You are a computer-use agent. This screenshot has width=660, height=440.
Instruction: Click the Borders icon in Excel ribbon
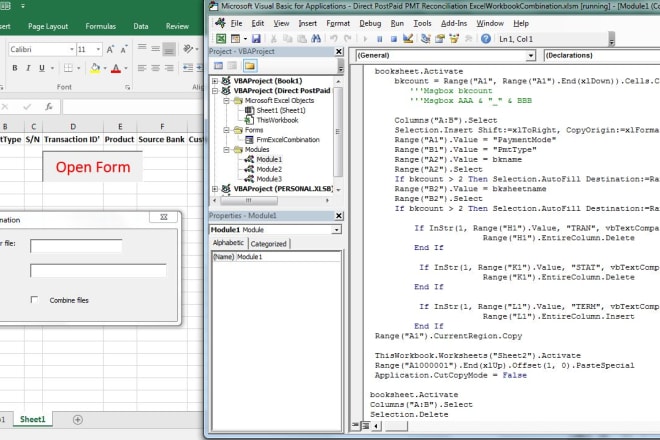[x=68, y=68]
